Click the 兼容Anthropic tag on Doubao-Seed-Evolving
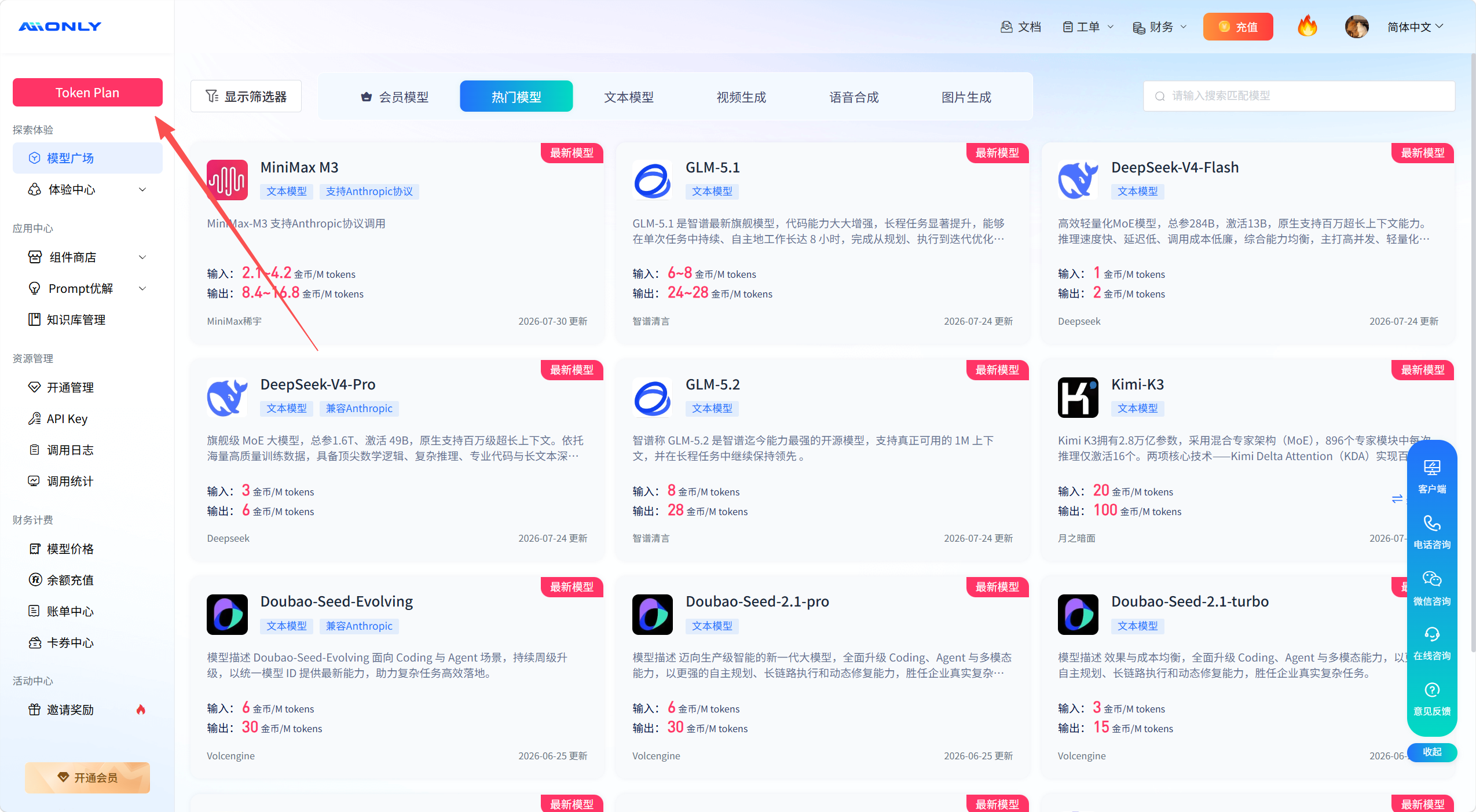This screenshot has width=1476, height=812. 359,626
